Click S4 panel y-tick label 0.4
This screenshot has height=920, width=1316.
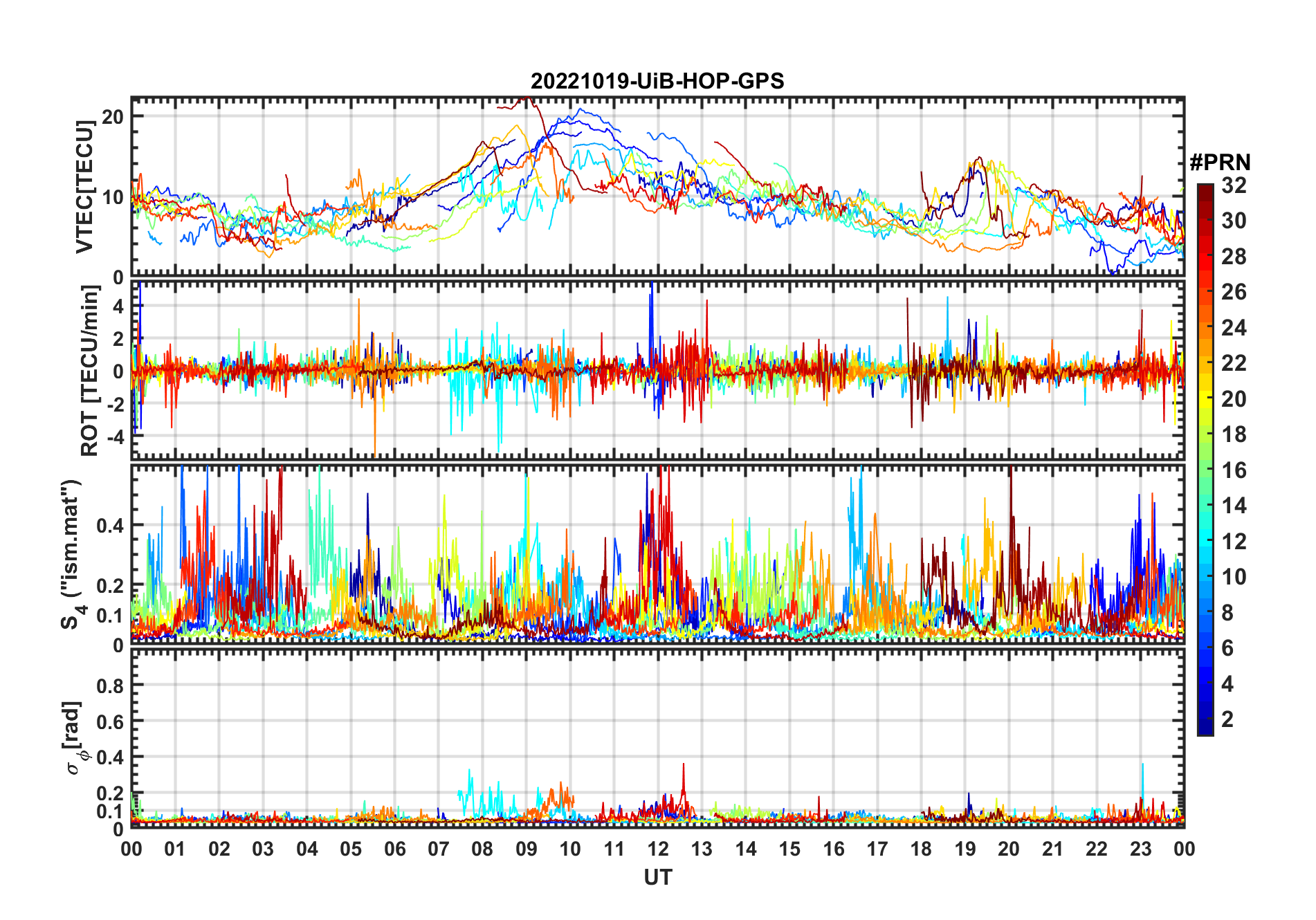click(110, 525)
